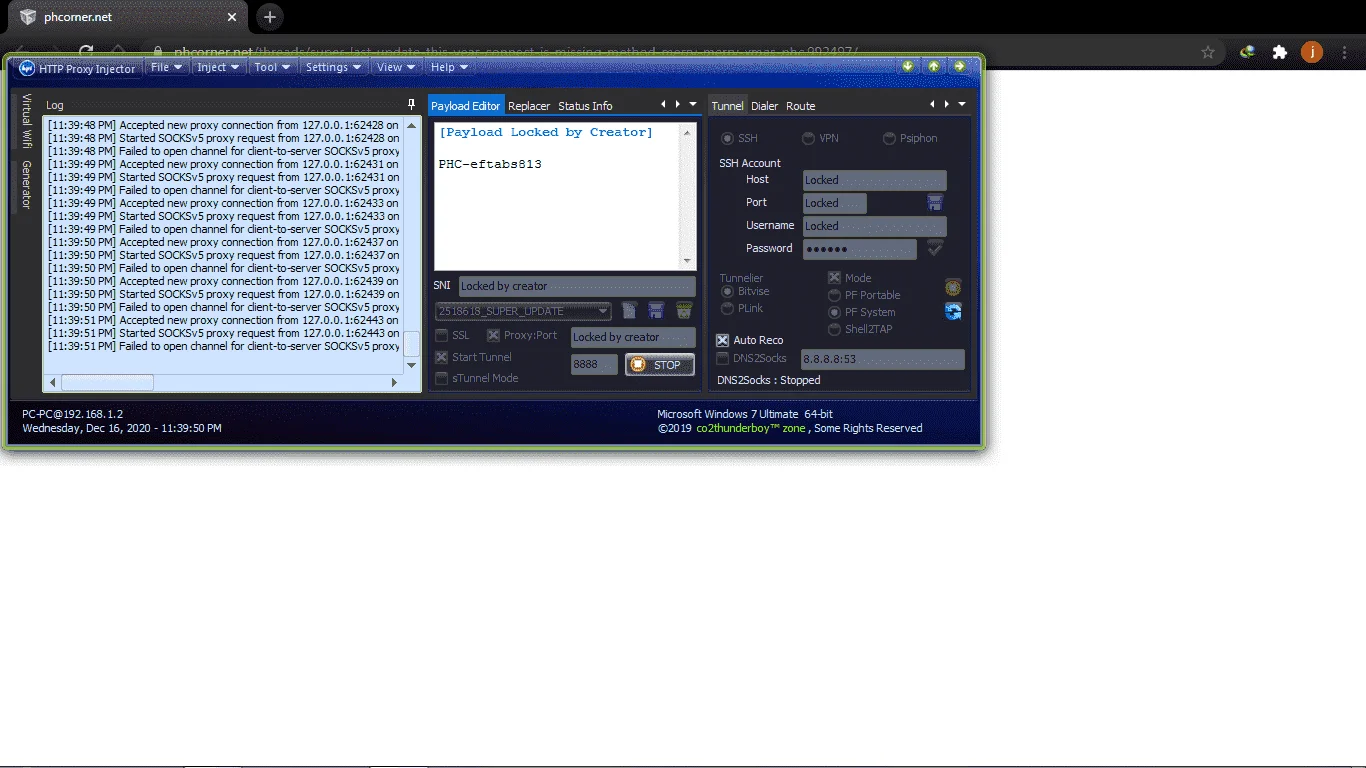Switch to the Replacer tab
The image size is (1366, 768).
(529, 106)
